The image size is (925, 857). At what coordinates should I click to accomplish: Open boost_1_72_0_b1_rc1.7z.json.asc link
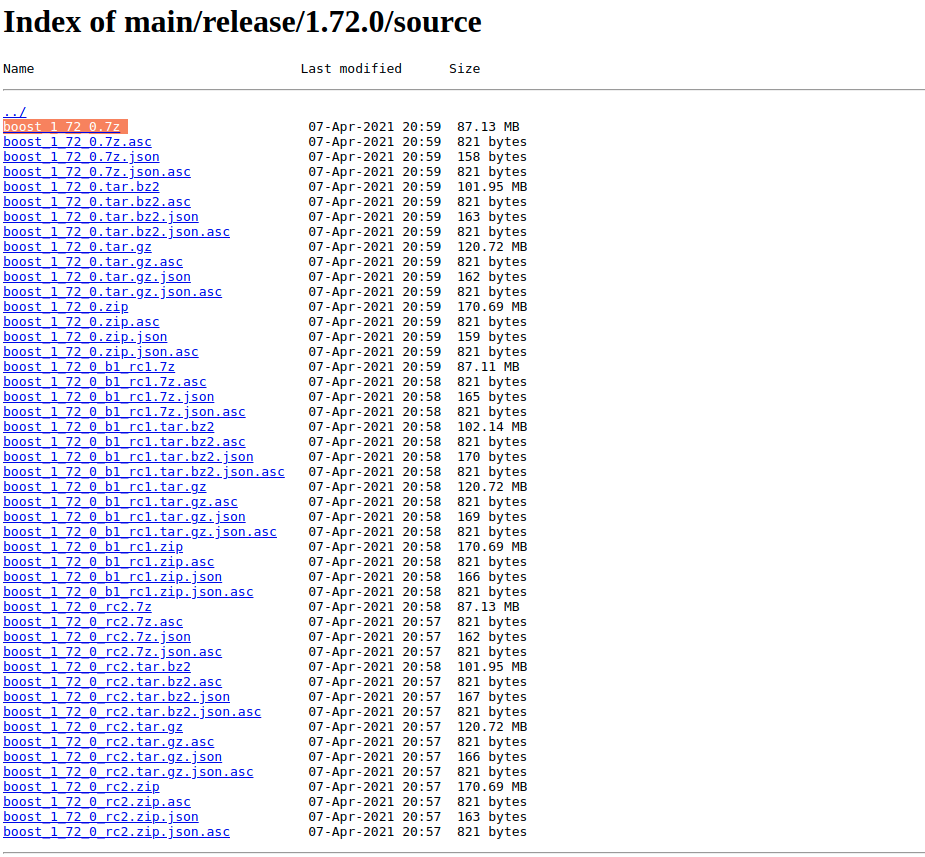click(x=124, y=412)
